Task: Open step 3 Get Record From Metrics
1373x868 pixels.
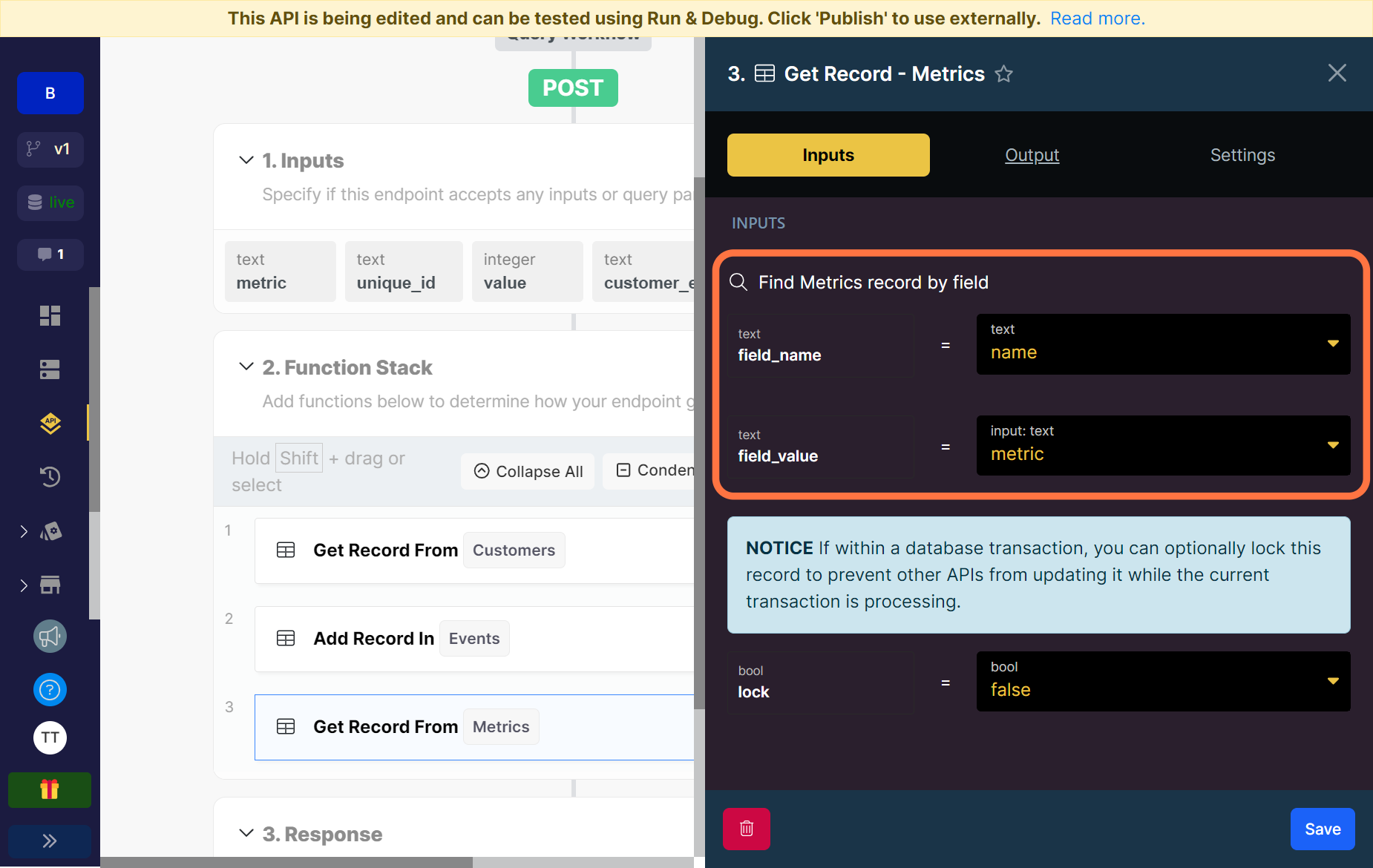Action: [x=474, y=727]
